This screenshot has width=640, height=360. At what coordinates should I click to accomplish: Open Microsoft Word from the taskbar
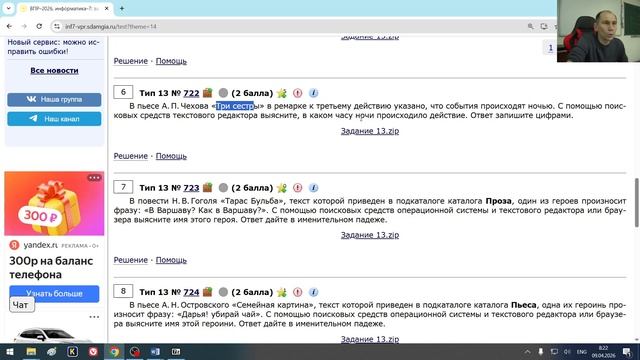coord(156,352)
